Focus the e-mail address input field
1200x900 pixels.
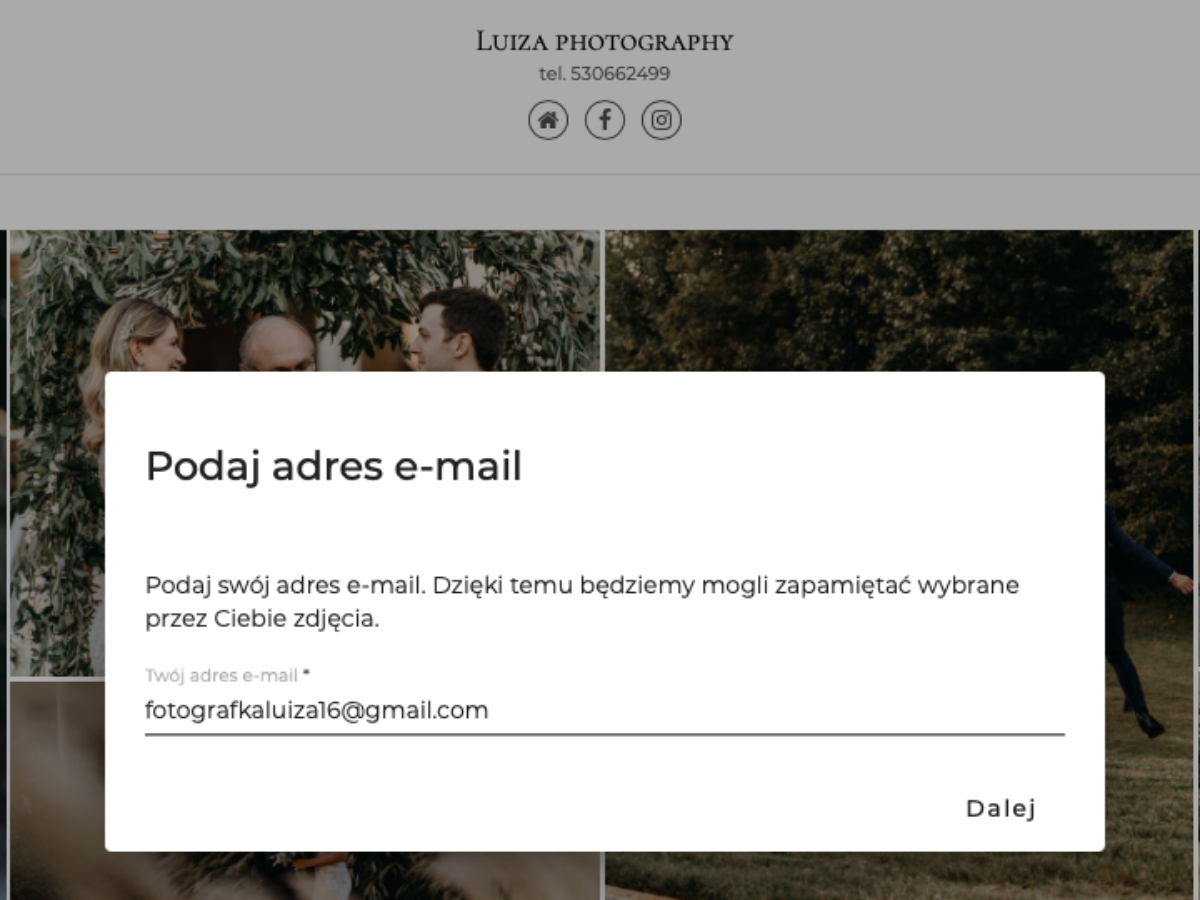pos(604,711)
